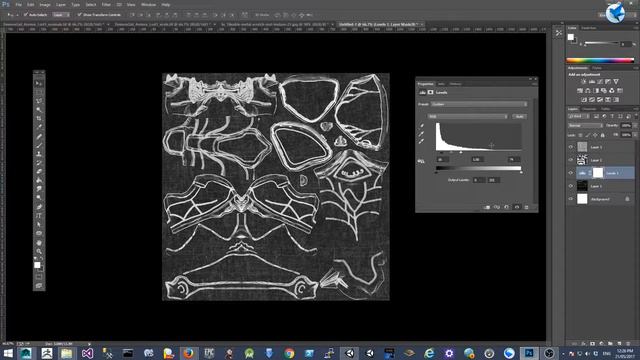Select the Quick Selection tool
640x360 pixels.
point(39,110)
